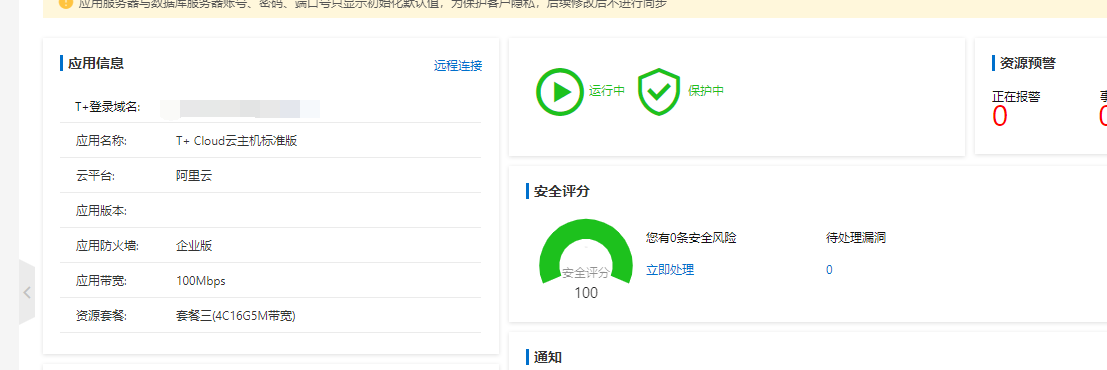Click the 应用版本 label

(x=101, y=210)
